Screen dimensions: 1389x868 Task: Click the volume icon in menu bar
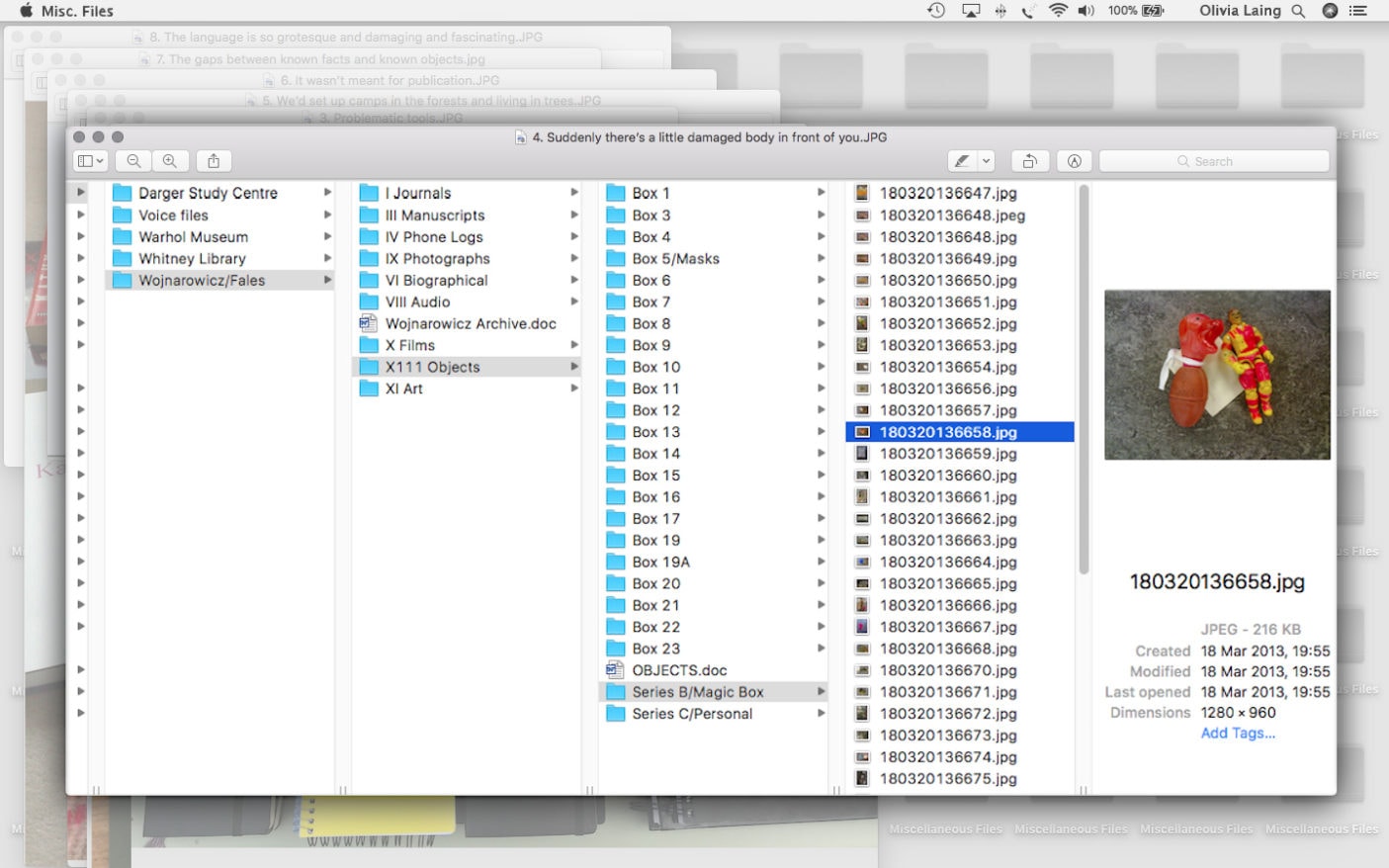click(1085, 11)
